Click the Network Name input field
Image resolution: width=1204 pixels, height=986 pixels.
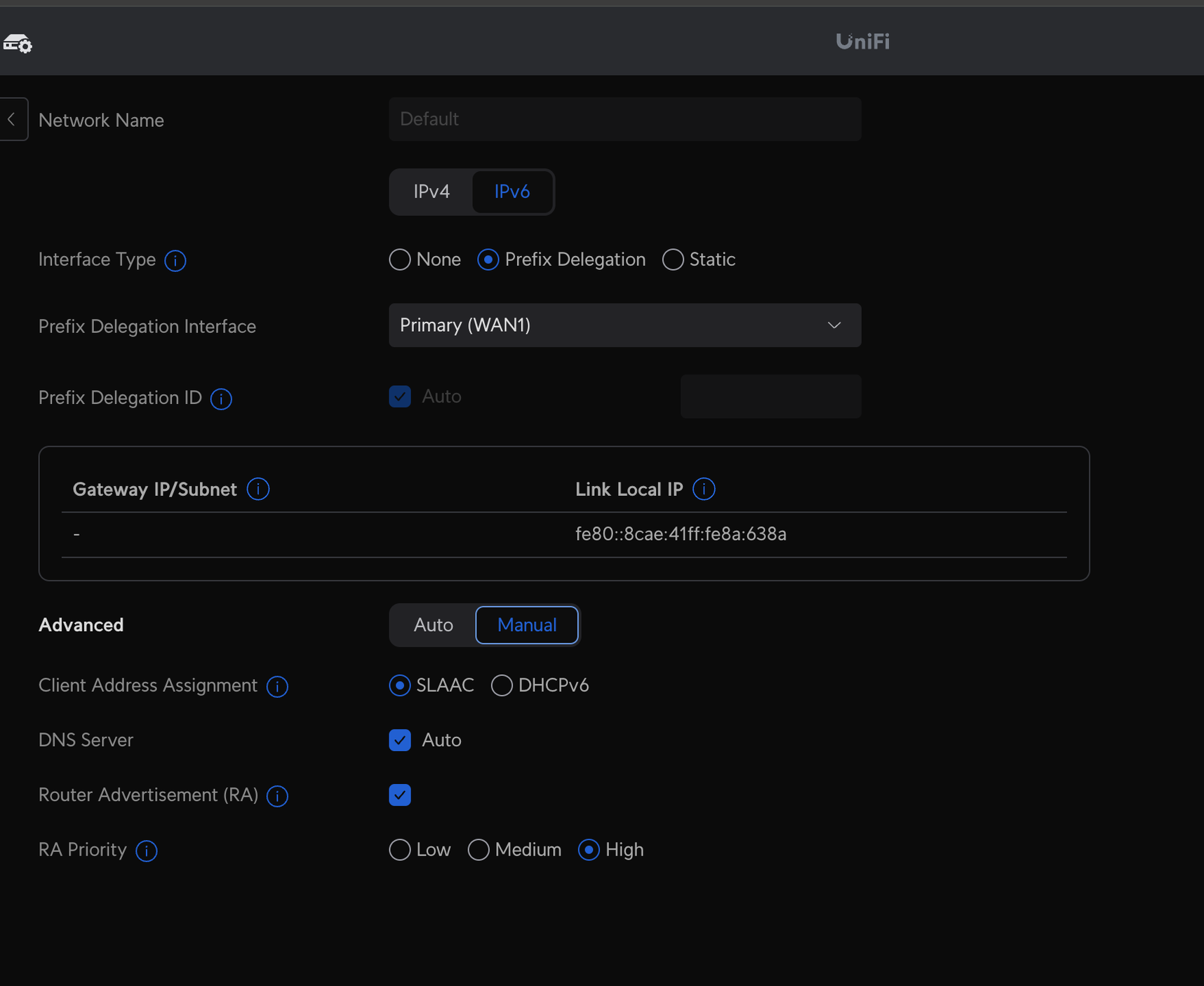(x=624, y=119)
